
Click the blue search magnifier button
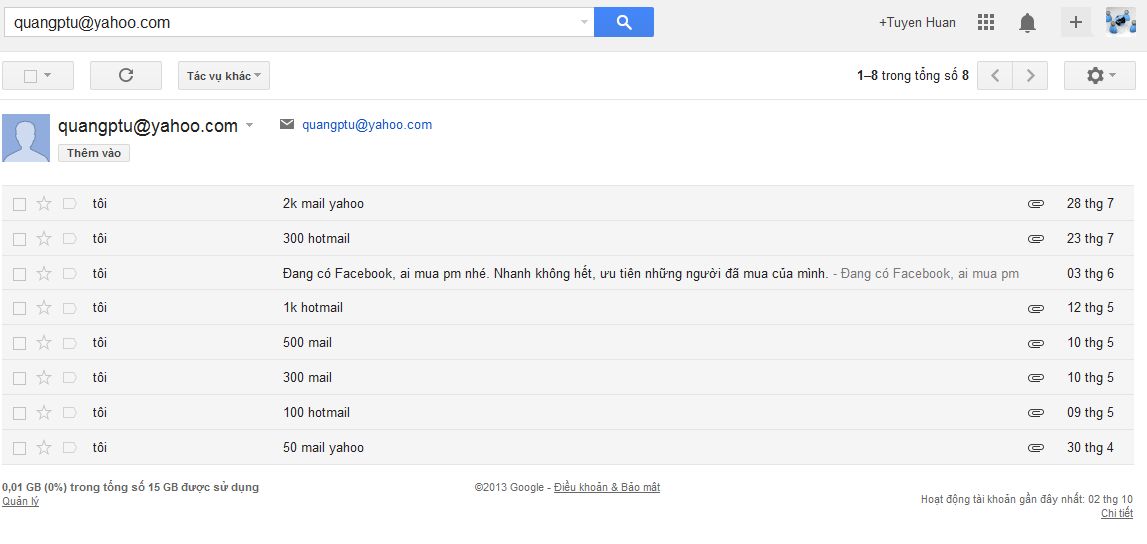tap(624, 22)
